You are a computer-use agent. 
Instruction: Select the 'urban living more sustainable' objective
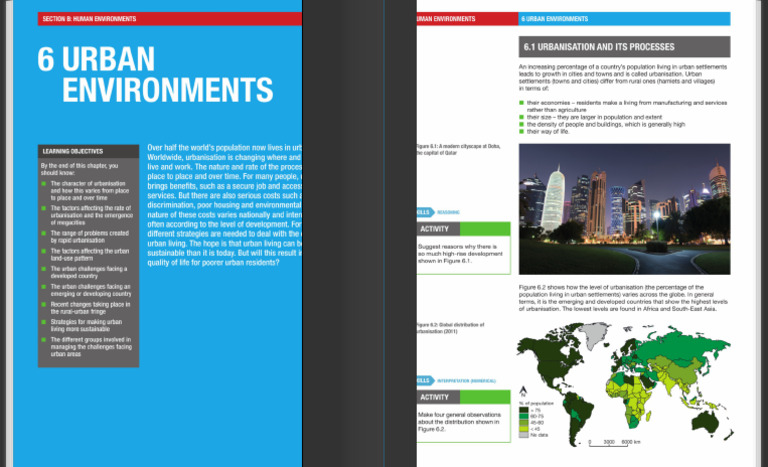coord(86,325)
